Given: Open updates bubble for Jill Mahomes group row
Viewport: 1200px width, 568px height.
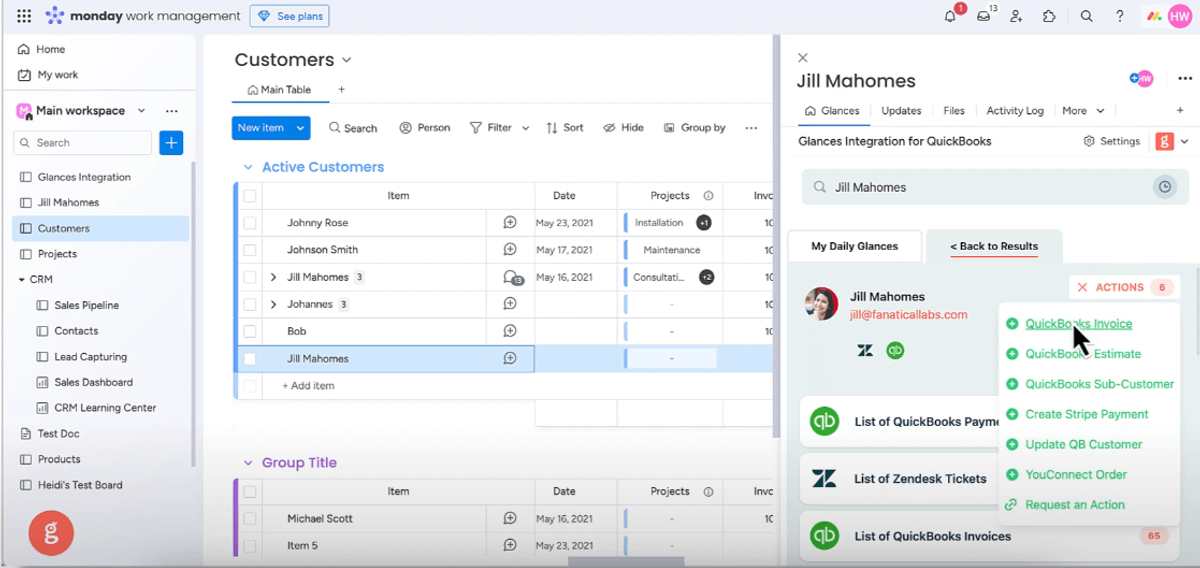Looking at the screenshot, I should pos(512,278).
